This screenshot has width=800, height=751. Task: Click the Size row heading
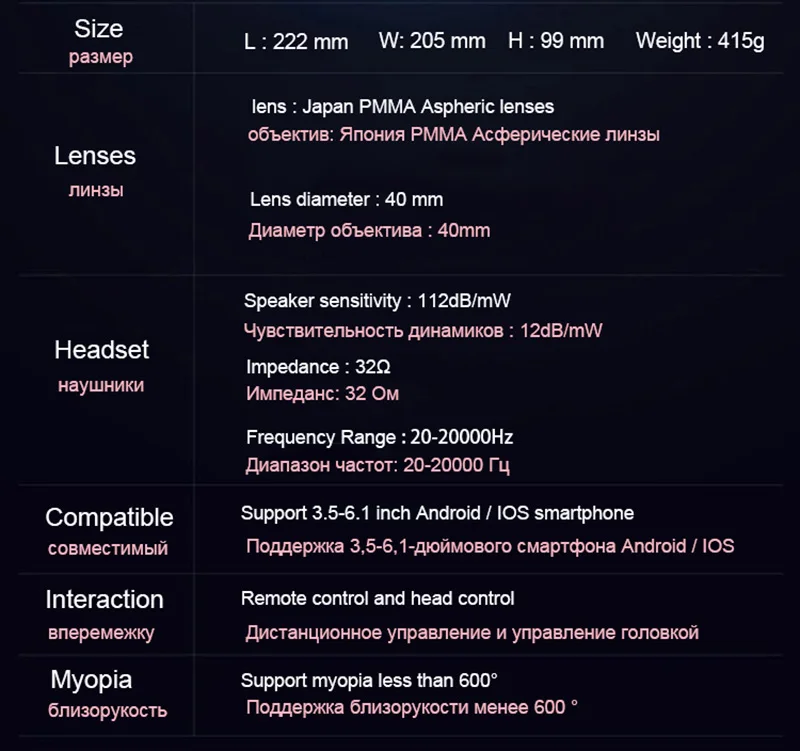[99, 28]
